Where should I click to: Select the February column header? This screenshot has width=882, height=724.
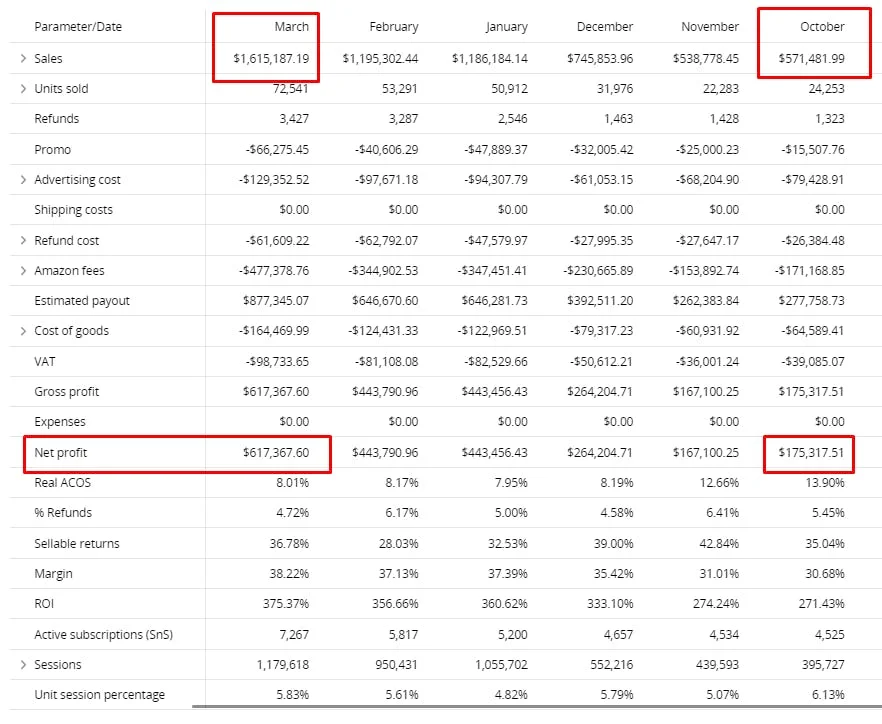coord(394,26)
